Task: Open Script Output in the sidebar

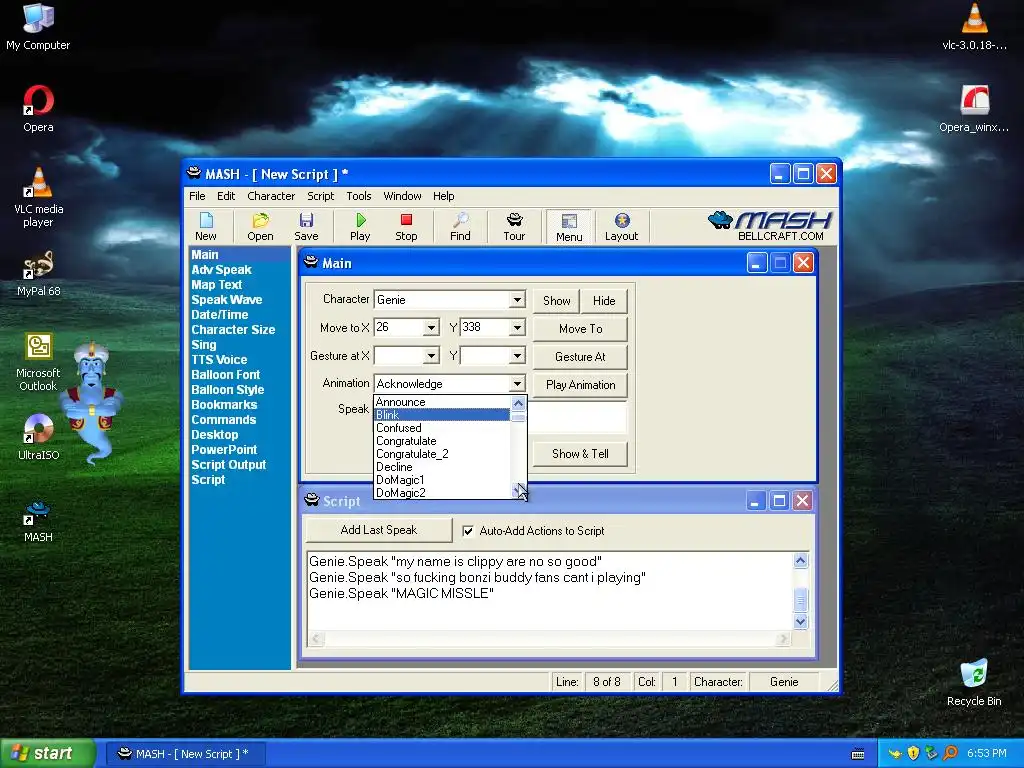Action: 229,465
